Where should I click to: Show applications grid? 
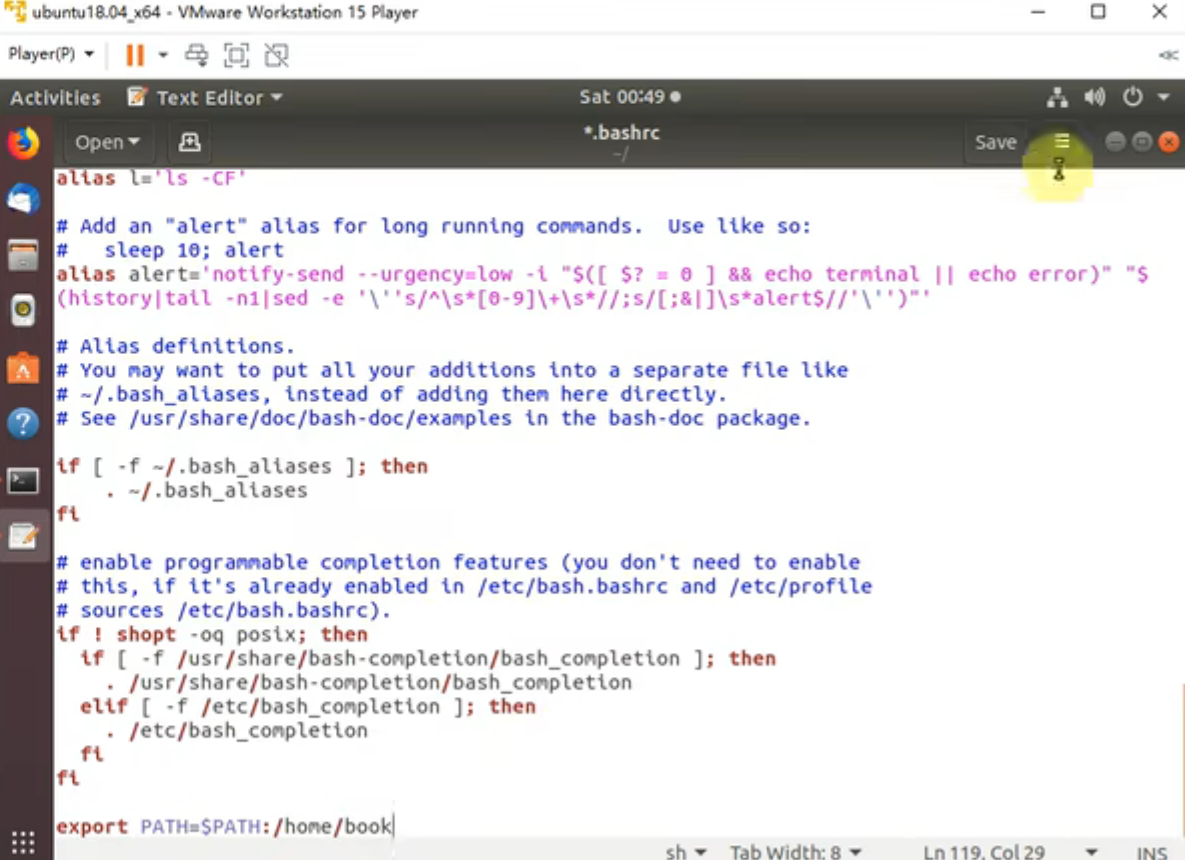[23, 841]
